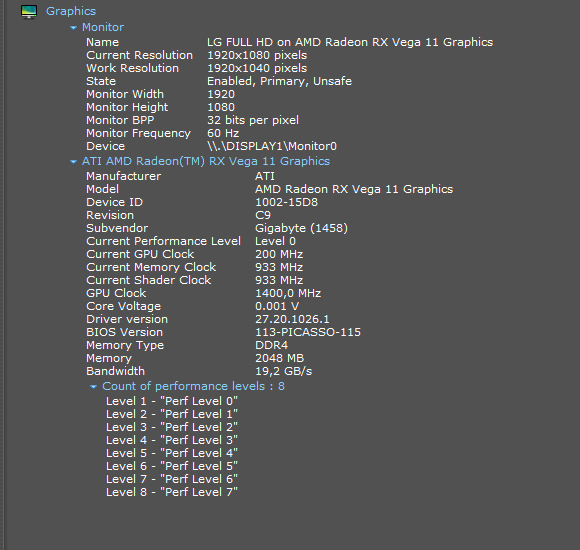Click the Memory Type value DDR4
This screenshot has height=550, width=580.
point(272,345)
